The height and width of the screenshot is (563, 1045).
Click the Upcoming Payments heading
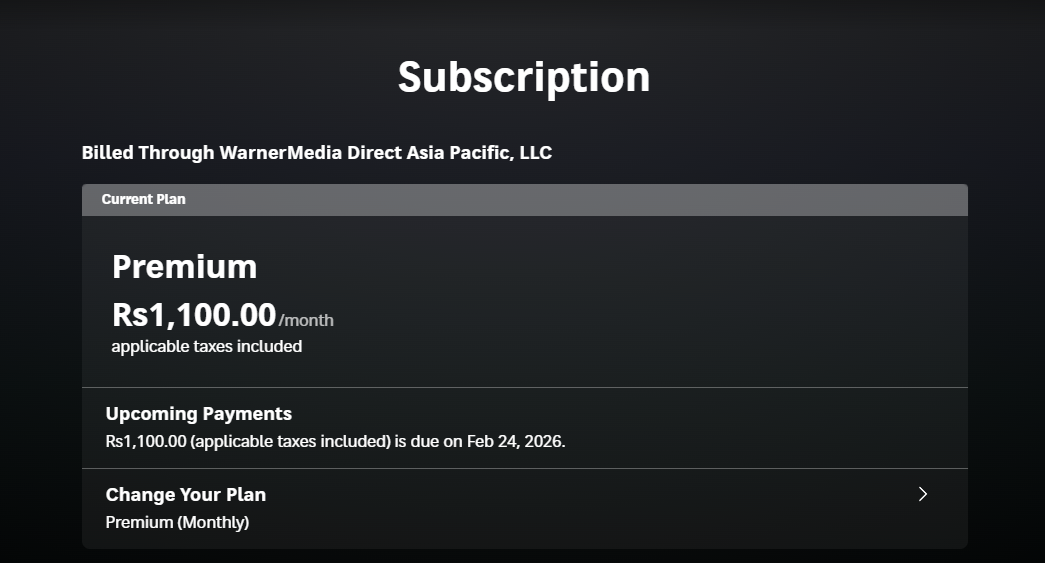pos(198,414)
